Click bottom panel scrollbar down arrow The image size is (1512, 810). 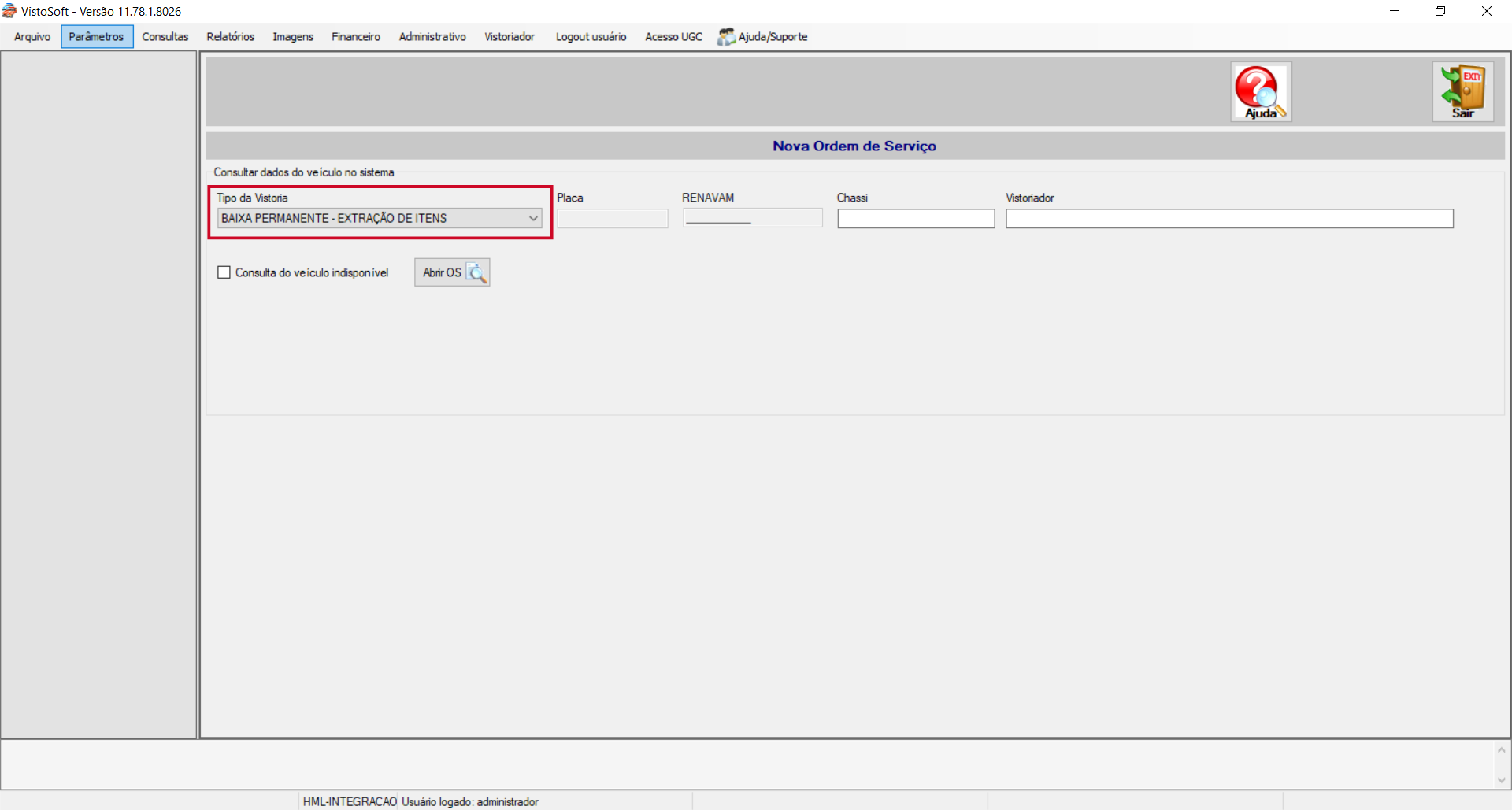[x=1502, y=780]
